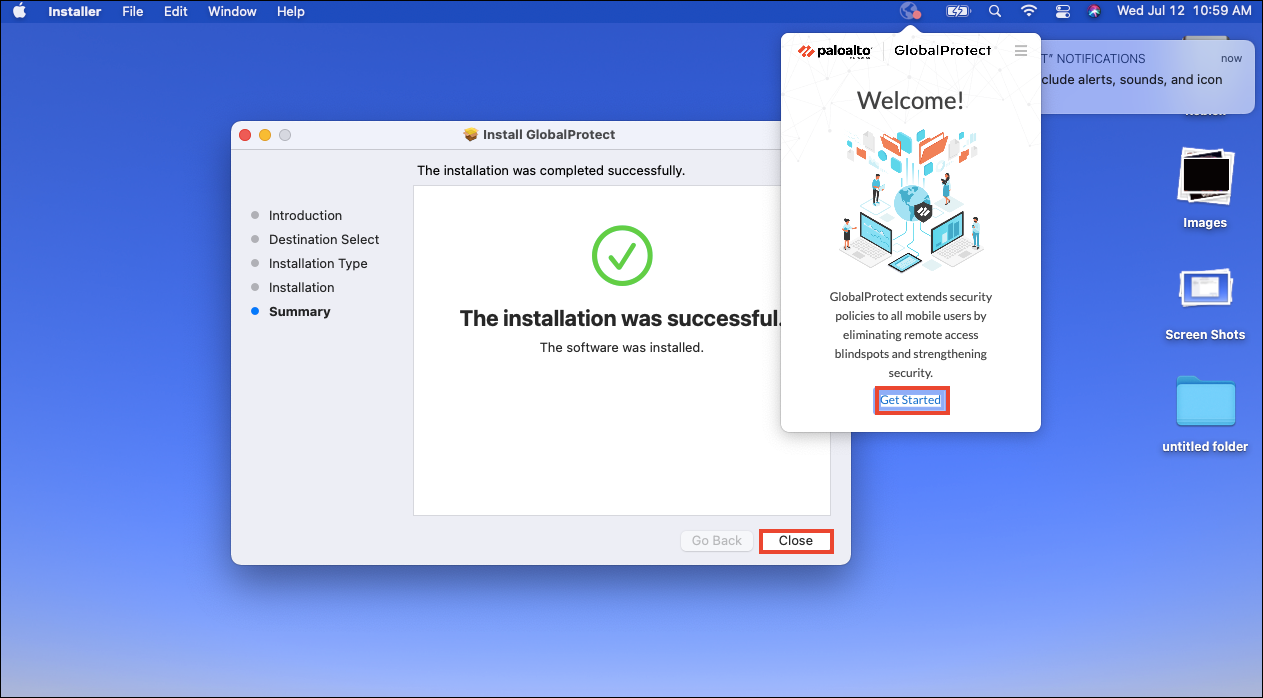This screenshot has width=1263, height=698.
Task: Open the File menu
Action: (133, 11)
